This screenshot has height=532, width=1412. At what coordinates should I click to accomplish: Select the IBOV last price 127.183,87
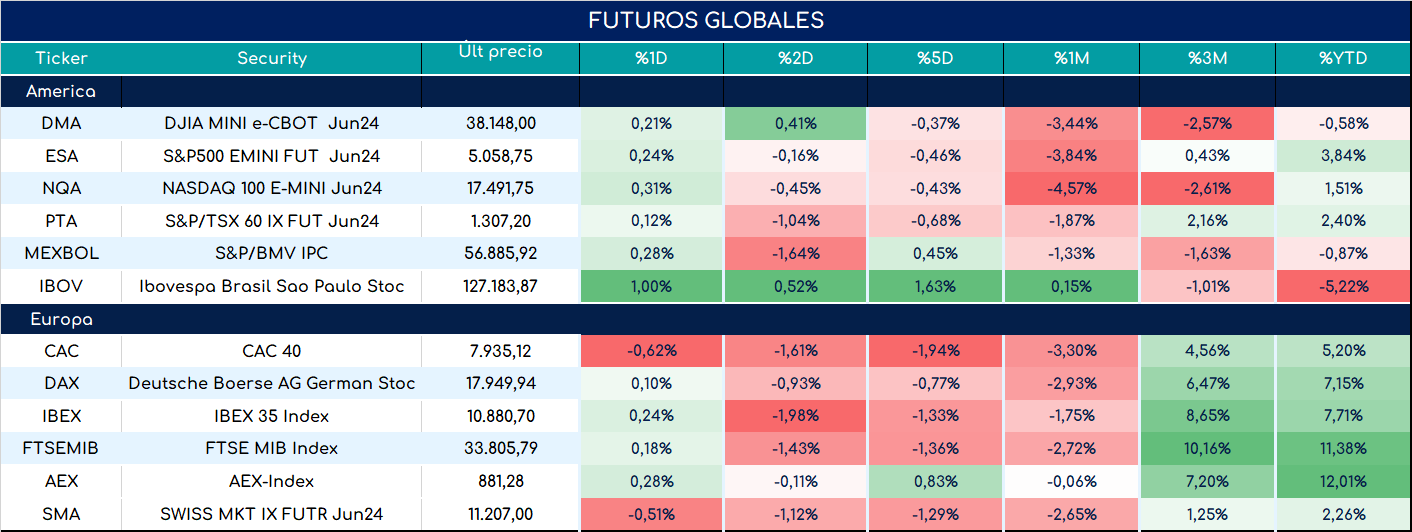[501, 286]
